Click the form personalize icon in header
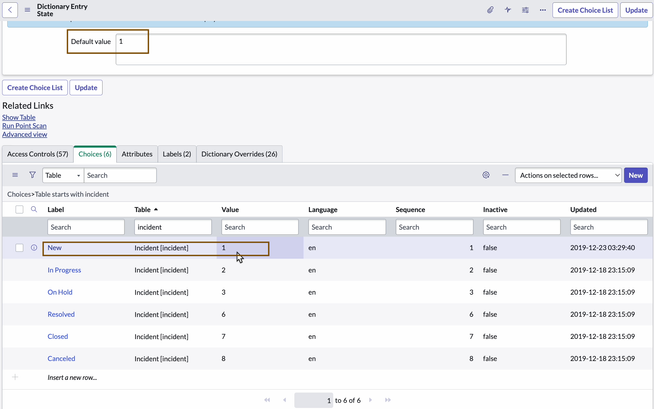Viewport: 654px width, 409px height. tap(525, 10)
